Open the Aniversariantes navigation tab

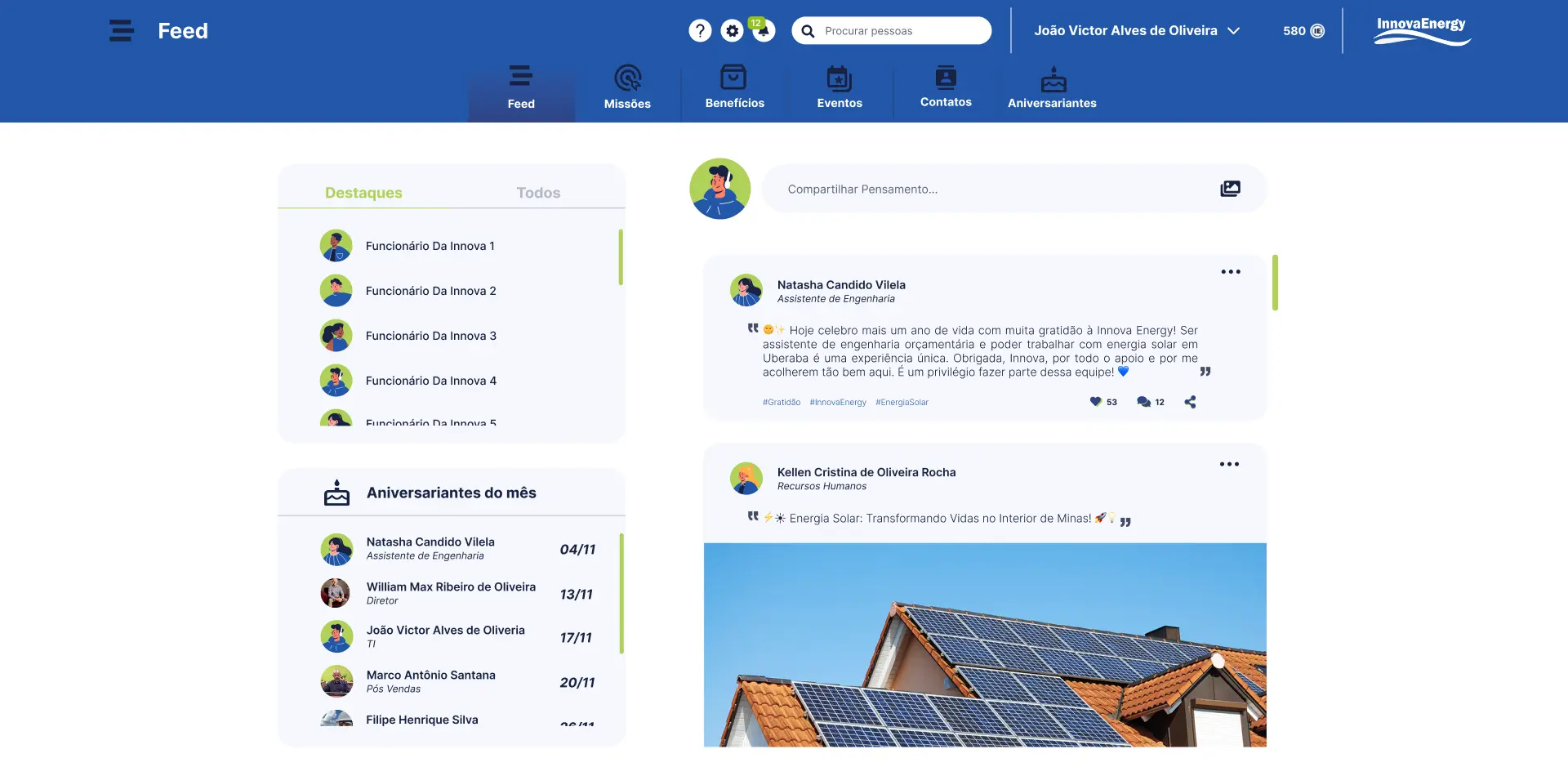pos(1052,87)
